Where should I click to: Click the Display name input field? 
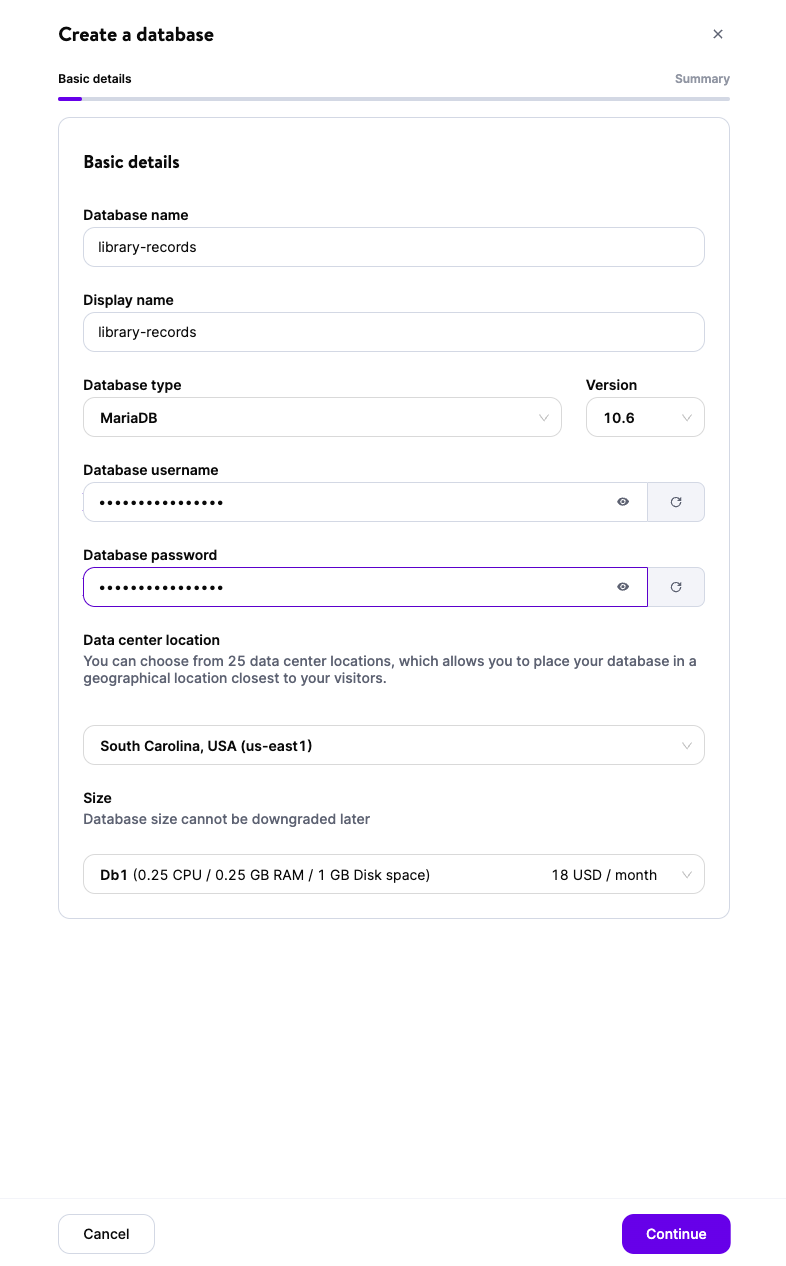pyautogui.click(x=393, y=331)
